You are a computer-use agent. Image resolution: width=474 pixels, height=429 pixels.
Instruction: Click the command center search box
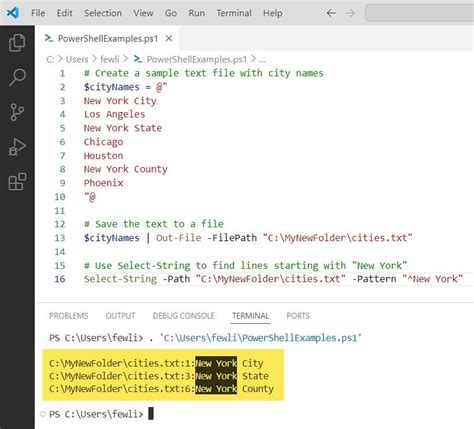(x=420, y=13)
